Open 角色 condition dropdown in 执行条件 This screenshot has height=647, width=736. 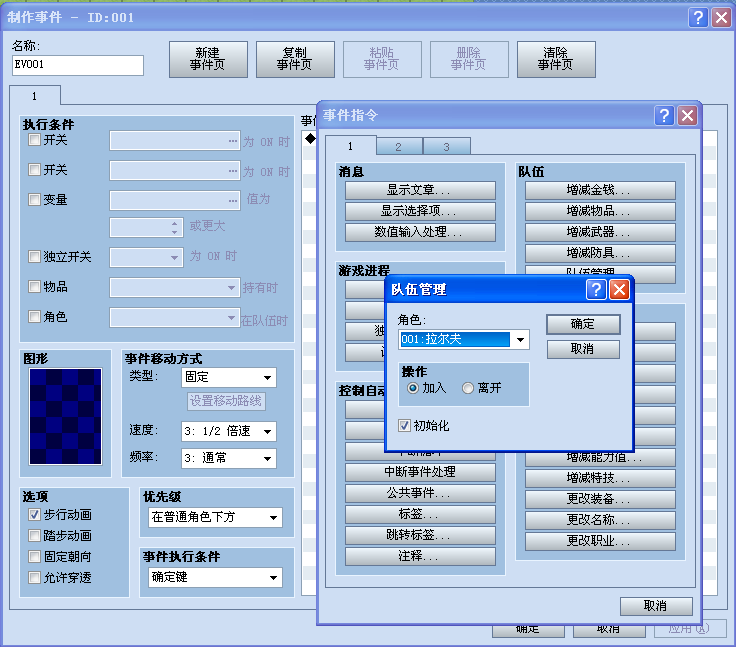coord(175,318)
